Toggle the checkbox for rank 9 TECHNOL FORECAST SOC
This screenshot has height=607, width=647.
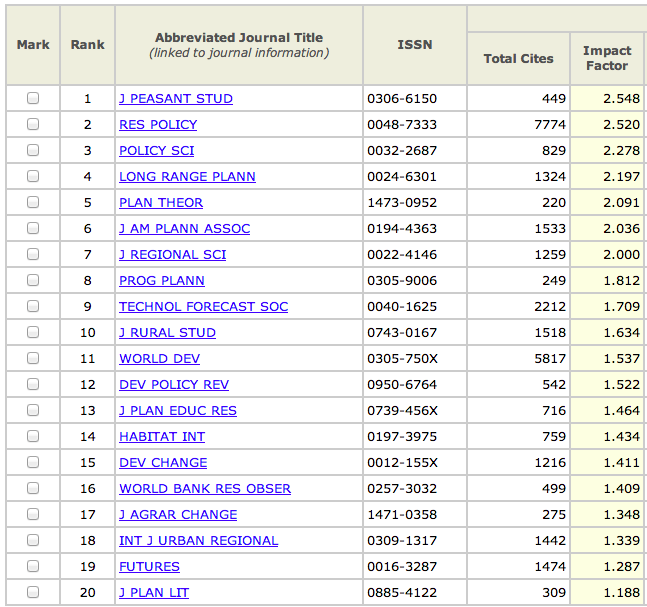[x=33, y=306]
